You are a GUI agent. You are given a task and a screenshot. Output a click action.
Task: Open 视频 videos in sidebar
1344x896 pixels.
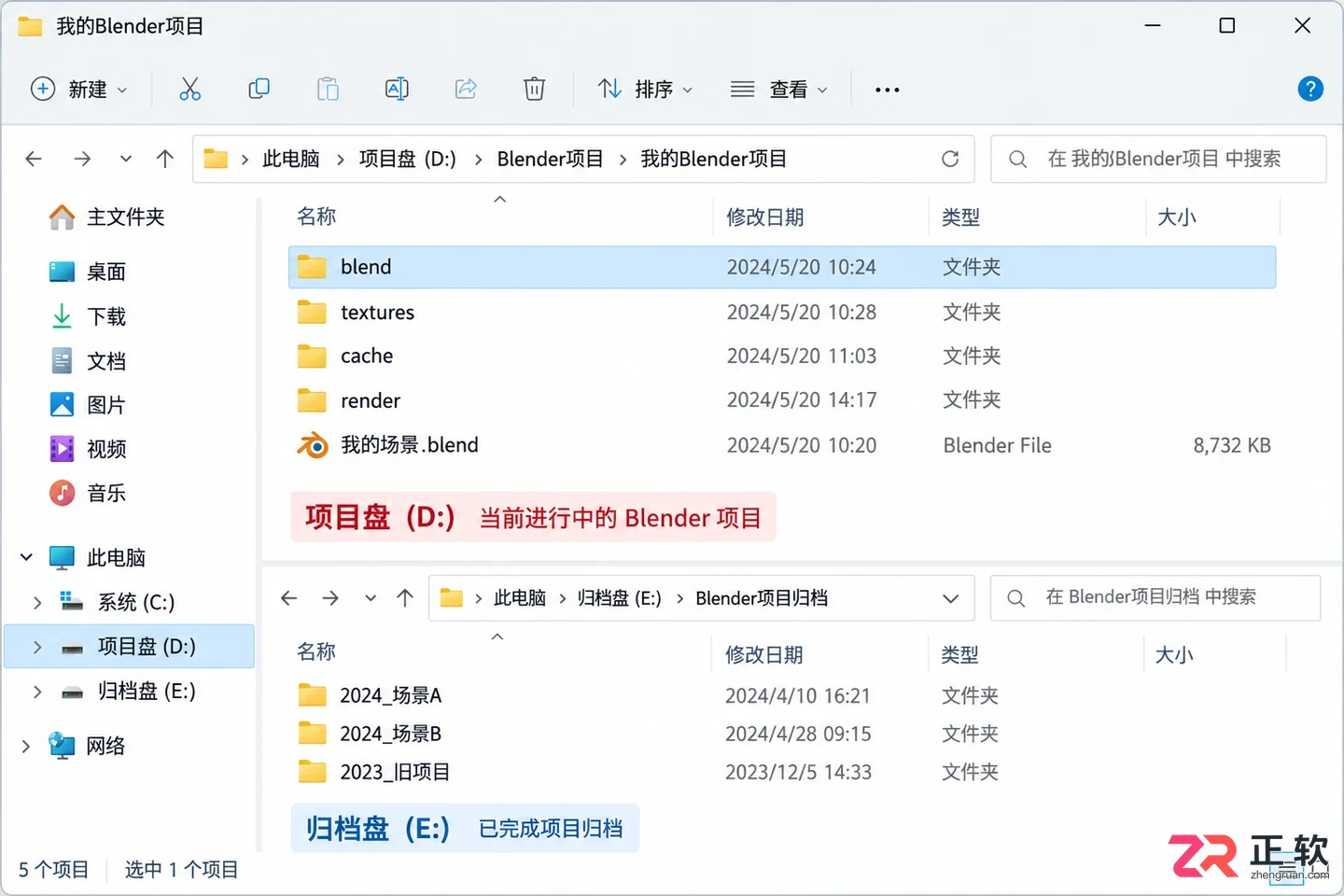[x=87, y=449]
